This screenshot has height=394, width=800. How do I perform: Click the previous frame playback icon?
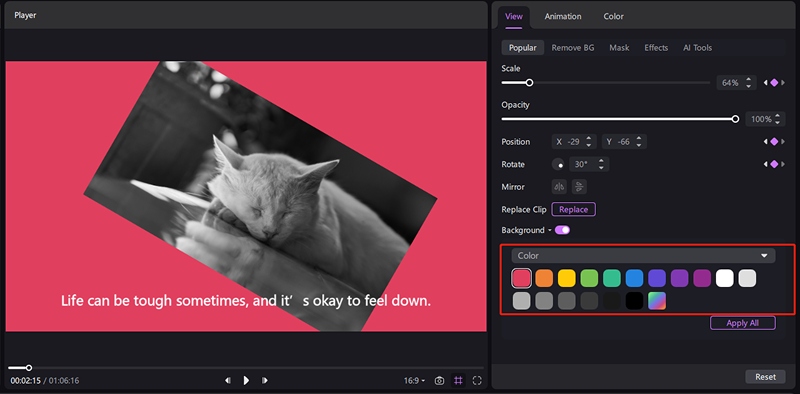[x=228, y=380]
